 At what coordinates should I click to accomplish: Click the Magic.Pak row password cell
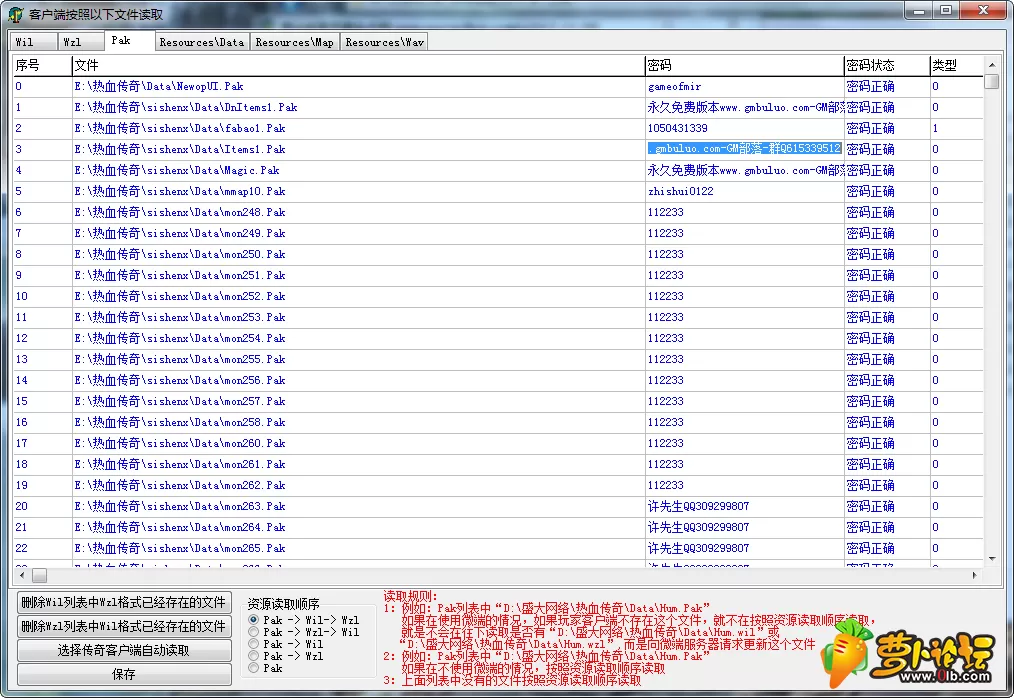[746, 170]
